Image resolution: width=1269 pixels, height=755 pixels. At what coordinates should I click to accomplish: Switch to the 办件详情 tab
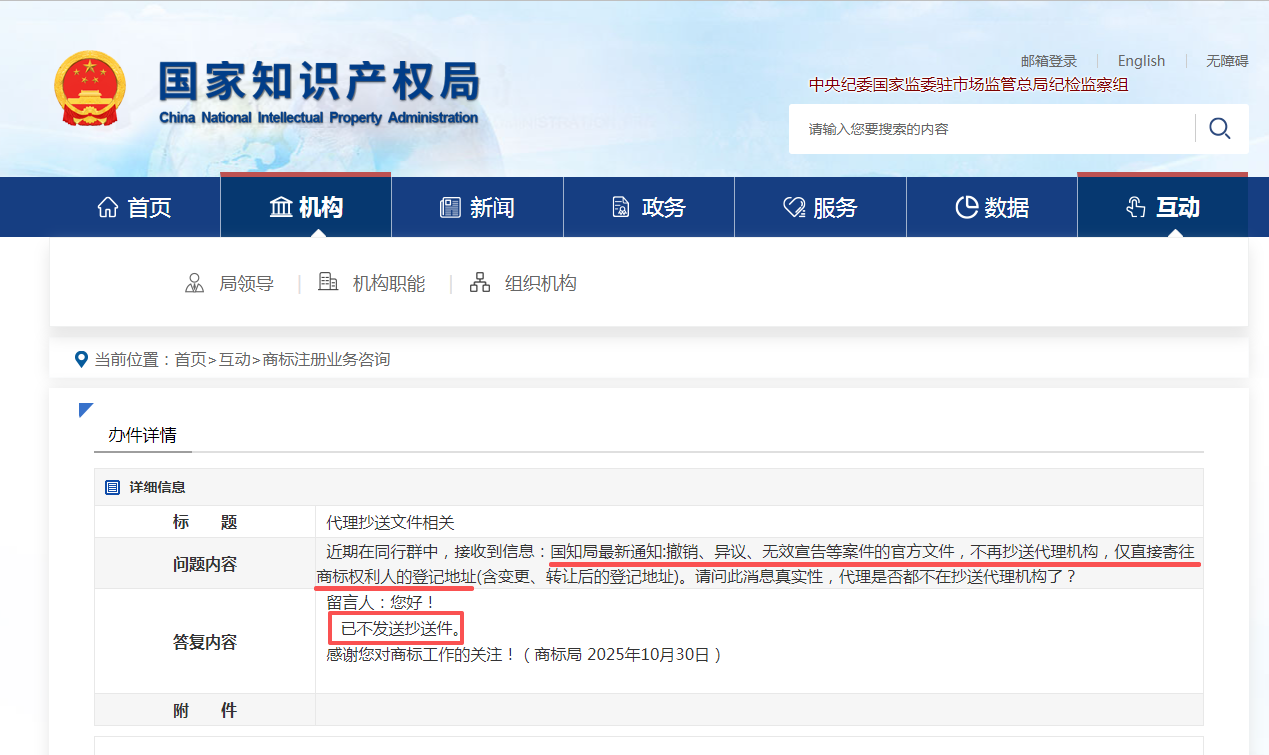pyautogui.click(x=142, y=435)
